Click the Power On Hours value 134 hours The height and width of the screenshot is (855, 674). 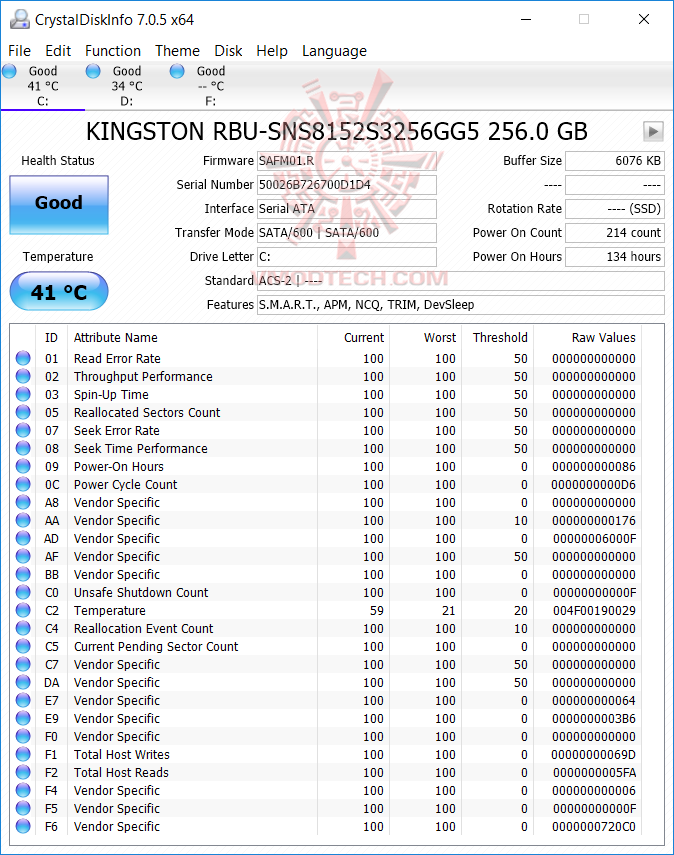[x=615, y=257]
